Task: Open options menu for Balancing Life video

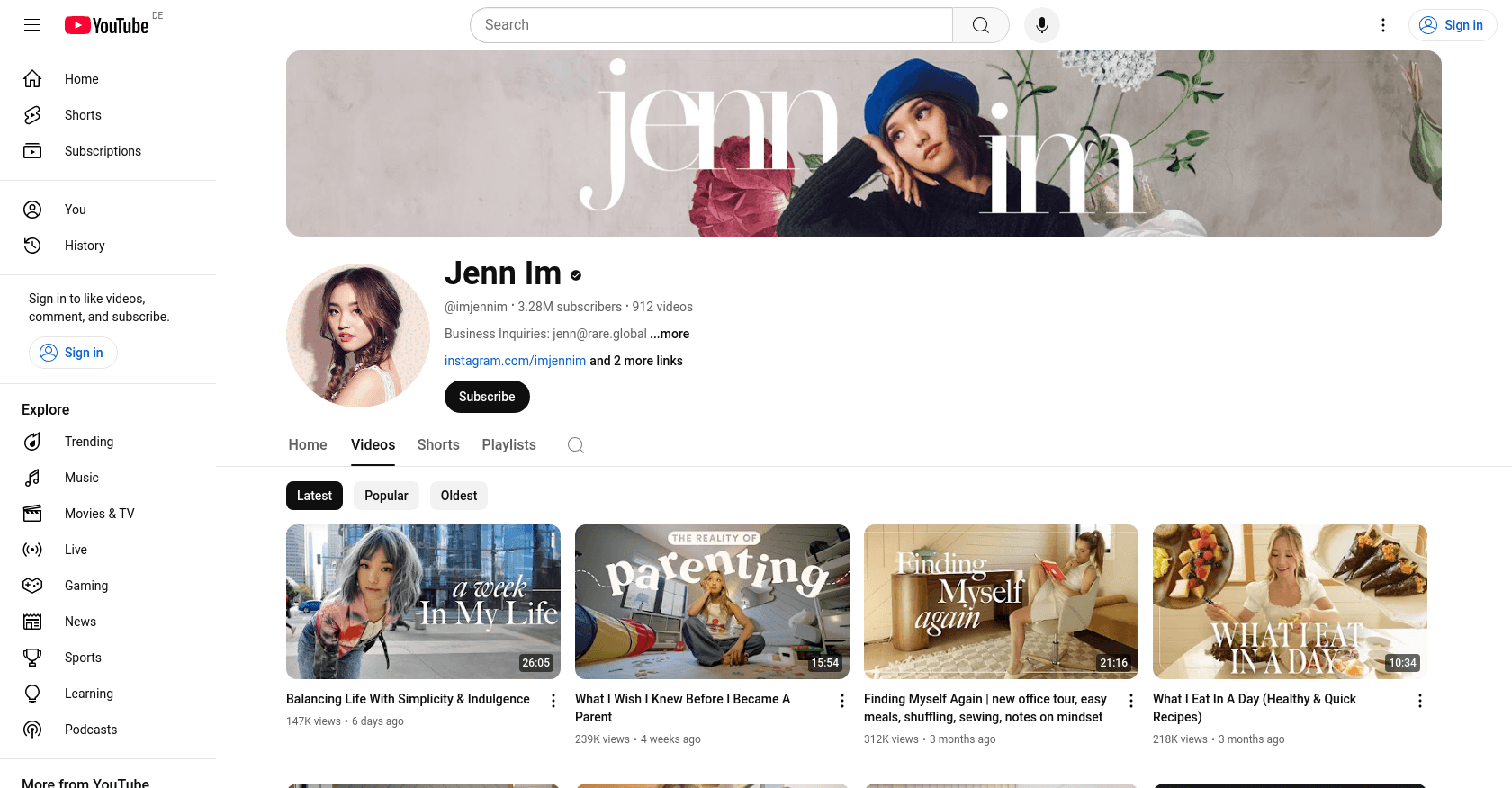Action: (553, 701)
